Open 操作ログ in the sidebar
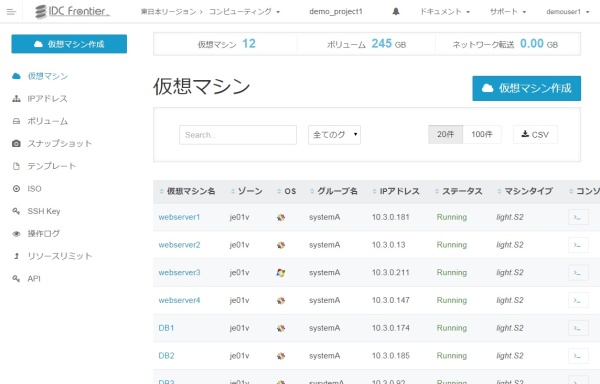 pyautogui.click(x=43, y=233)
